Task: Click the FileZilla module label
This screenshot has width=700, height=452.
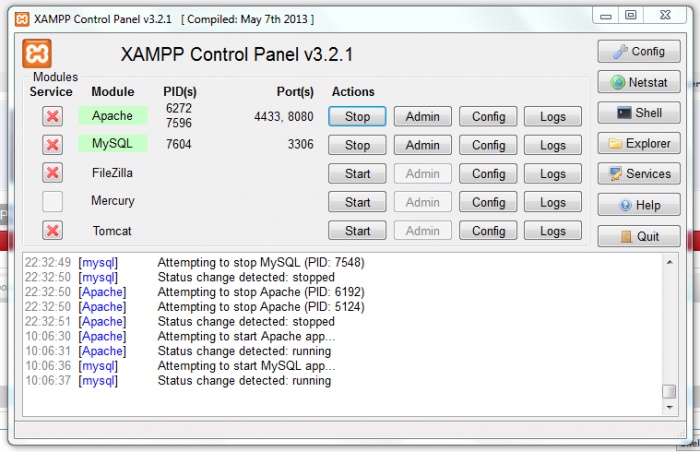Action: [x=112, y=173]
